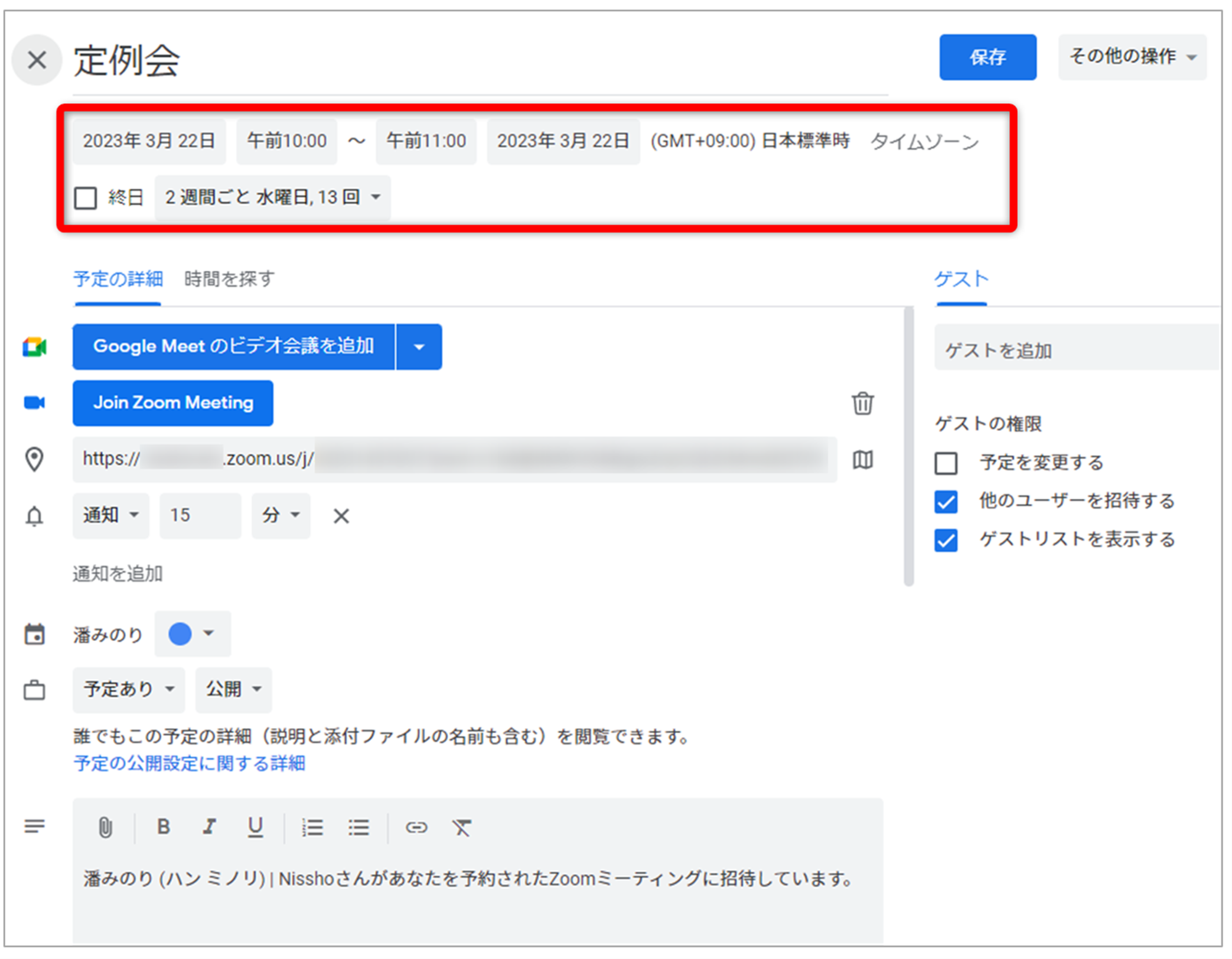The image size is (1232, 959).
Task: Click the attachment paperclip icon
Action: tap(105, 827)
